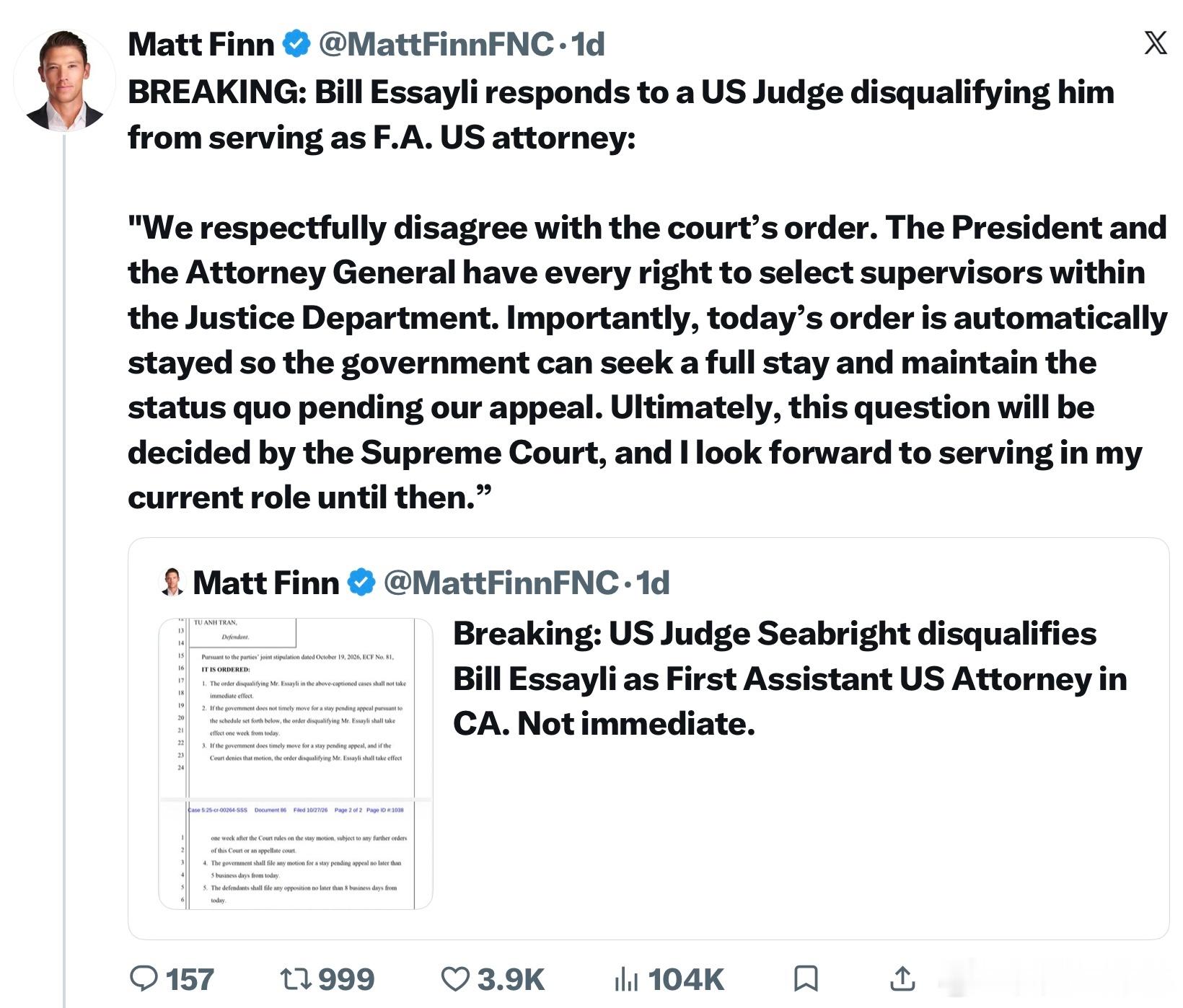Click the reply speech bubble icon
This screenshot has height=1008, width=1183.
144,978
